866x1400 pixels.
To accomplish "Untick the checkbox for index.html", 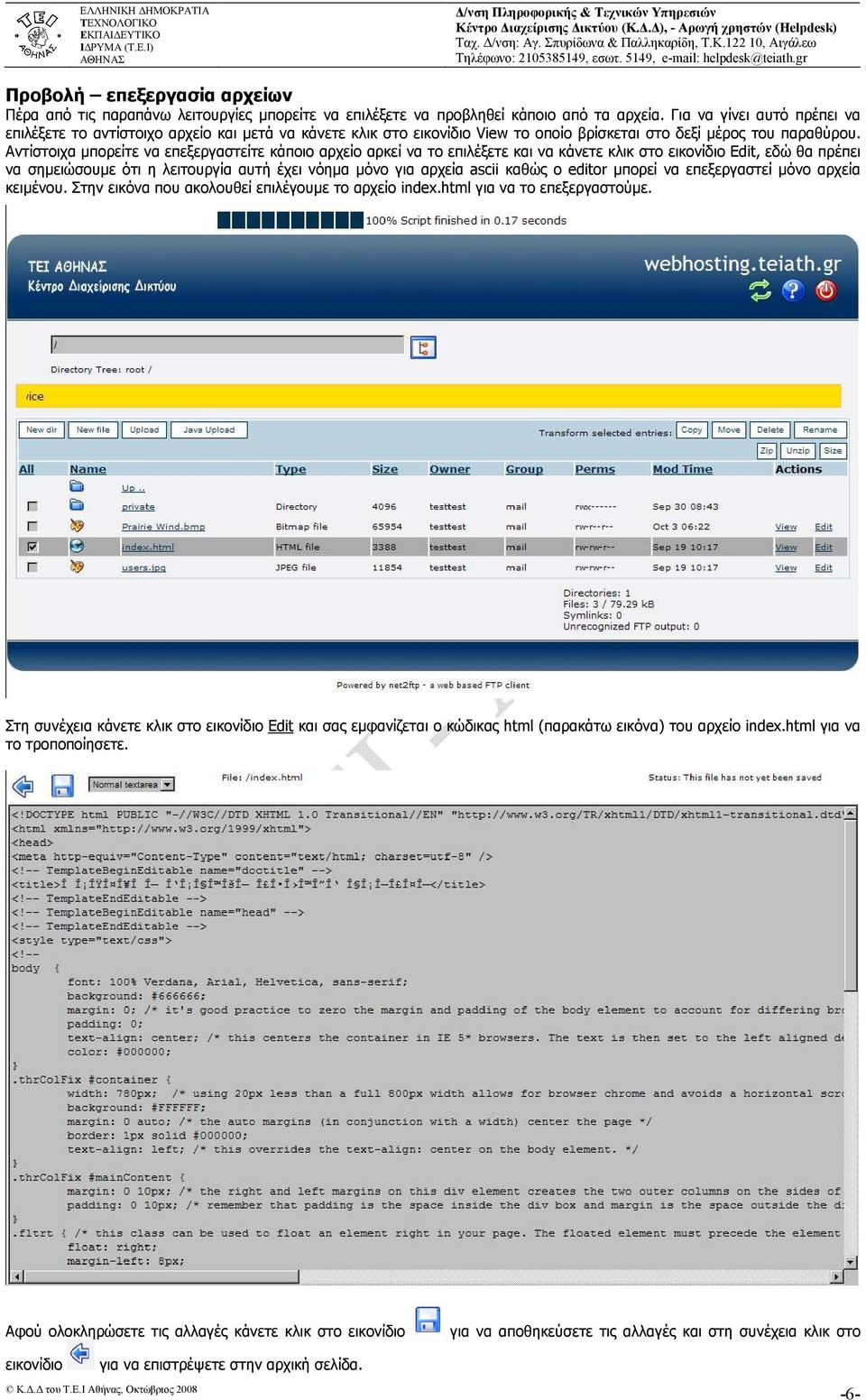I will [x=32, y=547].
